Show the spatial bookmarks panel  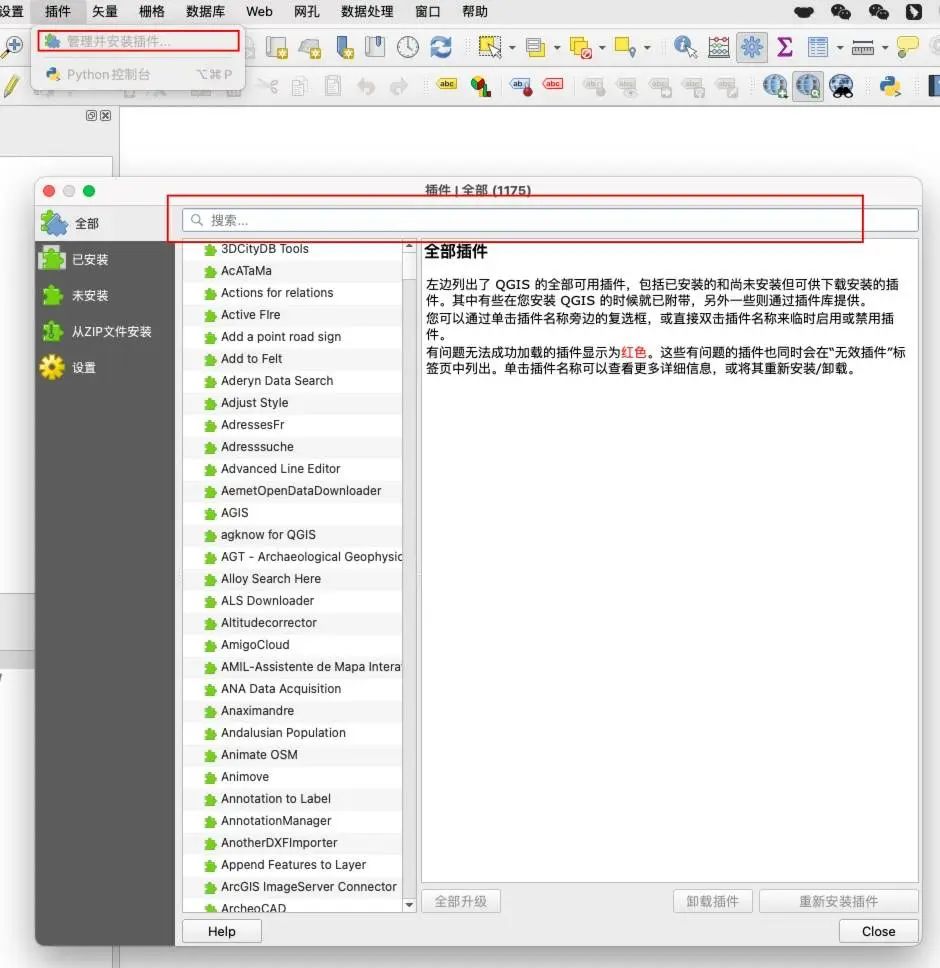[375, 47]
